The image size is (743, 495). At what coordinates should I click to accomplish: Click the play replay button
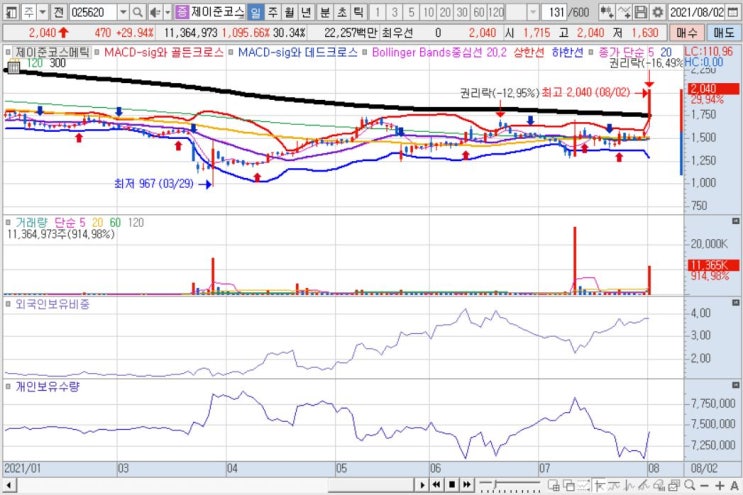pyautogui.click(x=422, y=485)
